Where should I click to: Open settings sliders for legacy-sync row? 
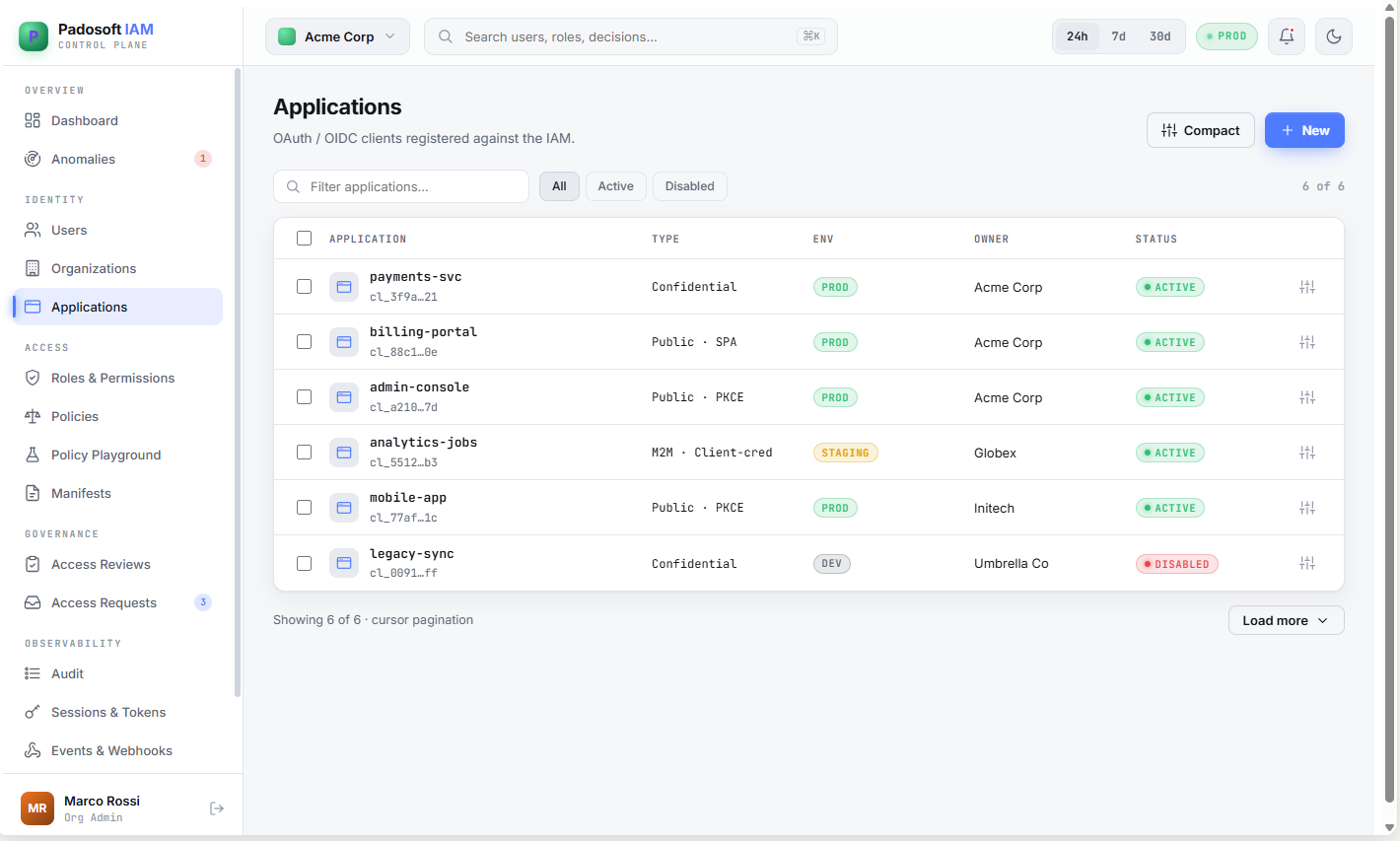(1307, 563)
